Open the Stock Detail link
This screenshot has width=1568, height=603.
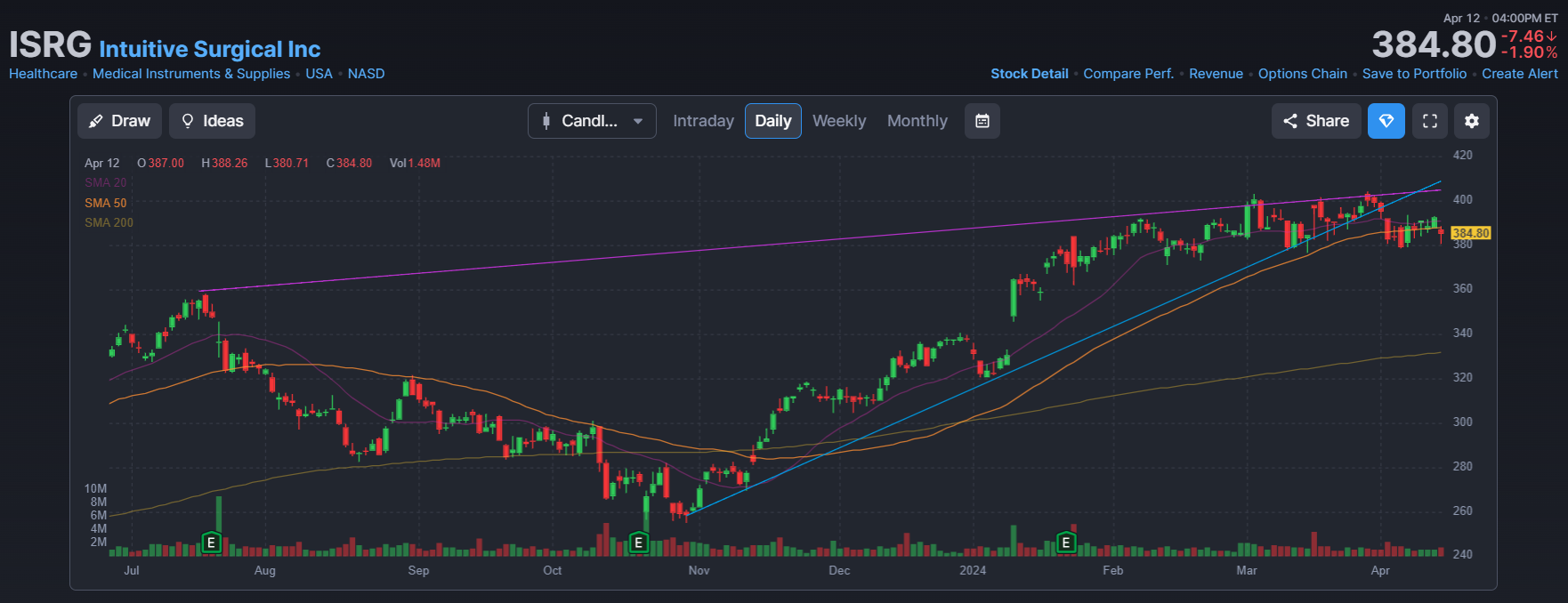pyautogui.click(x=1030, y=74)
